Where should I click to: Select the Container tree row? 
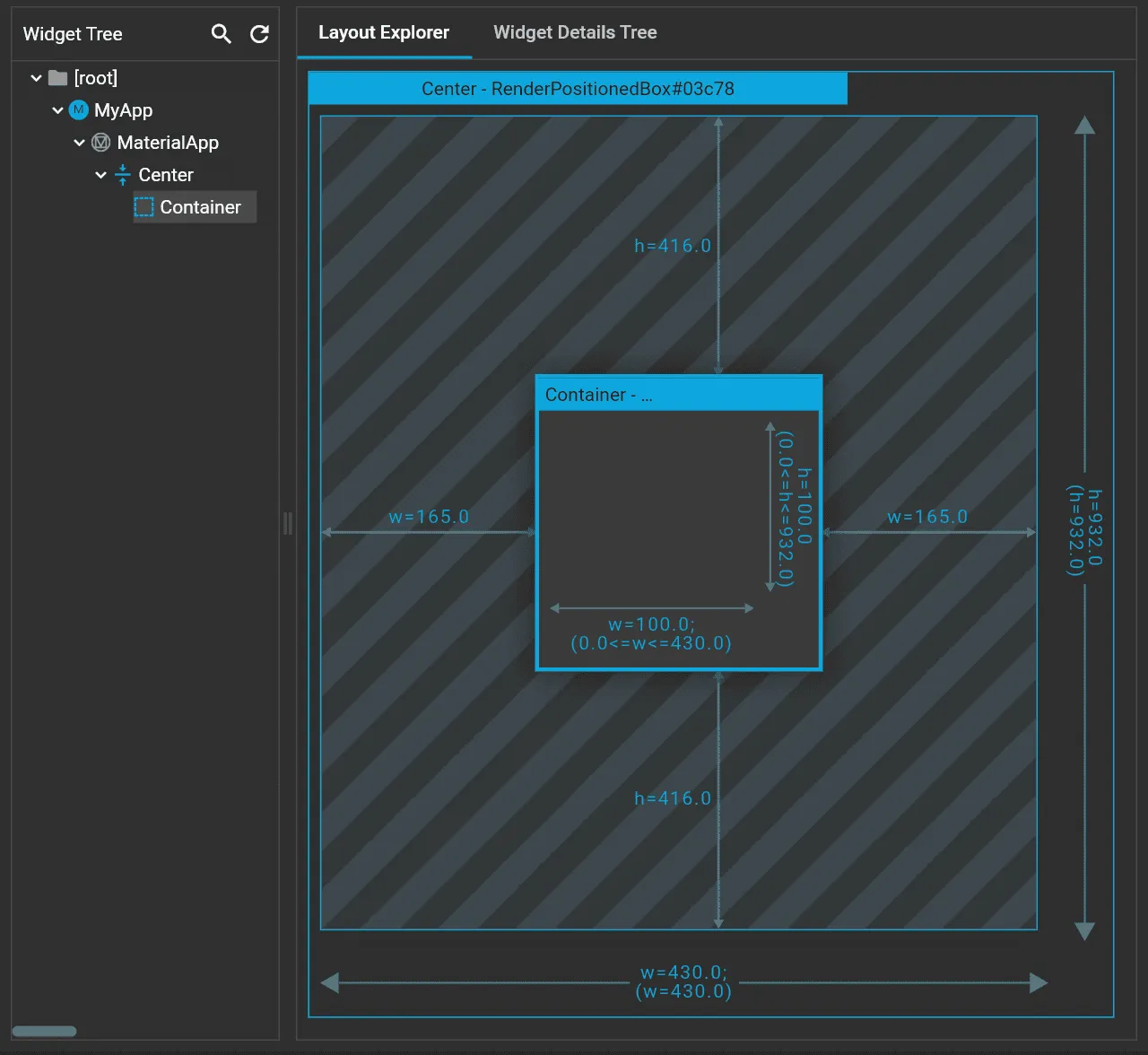pos(195,207)
